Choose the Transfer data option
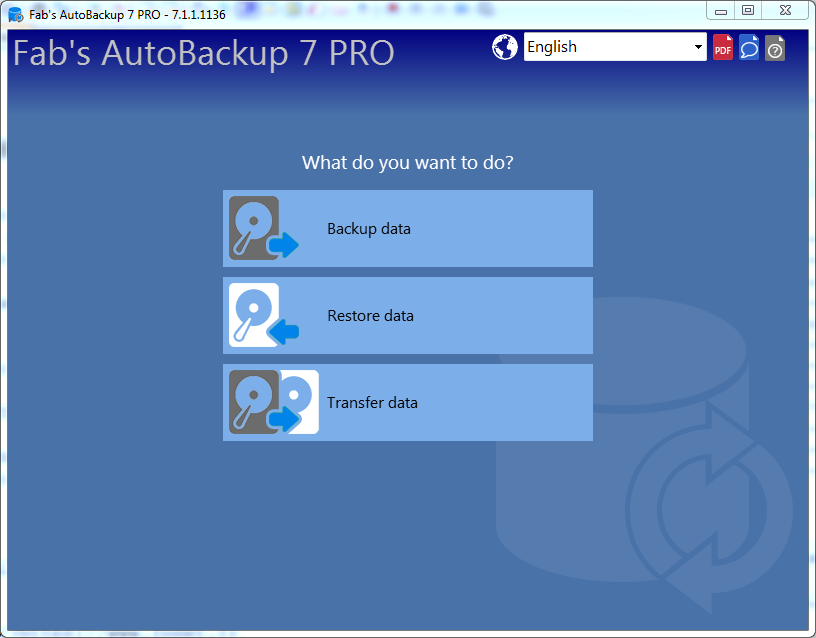The image size is (816, 638). coord(408,402)
